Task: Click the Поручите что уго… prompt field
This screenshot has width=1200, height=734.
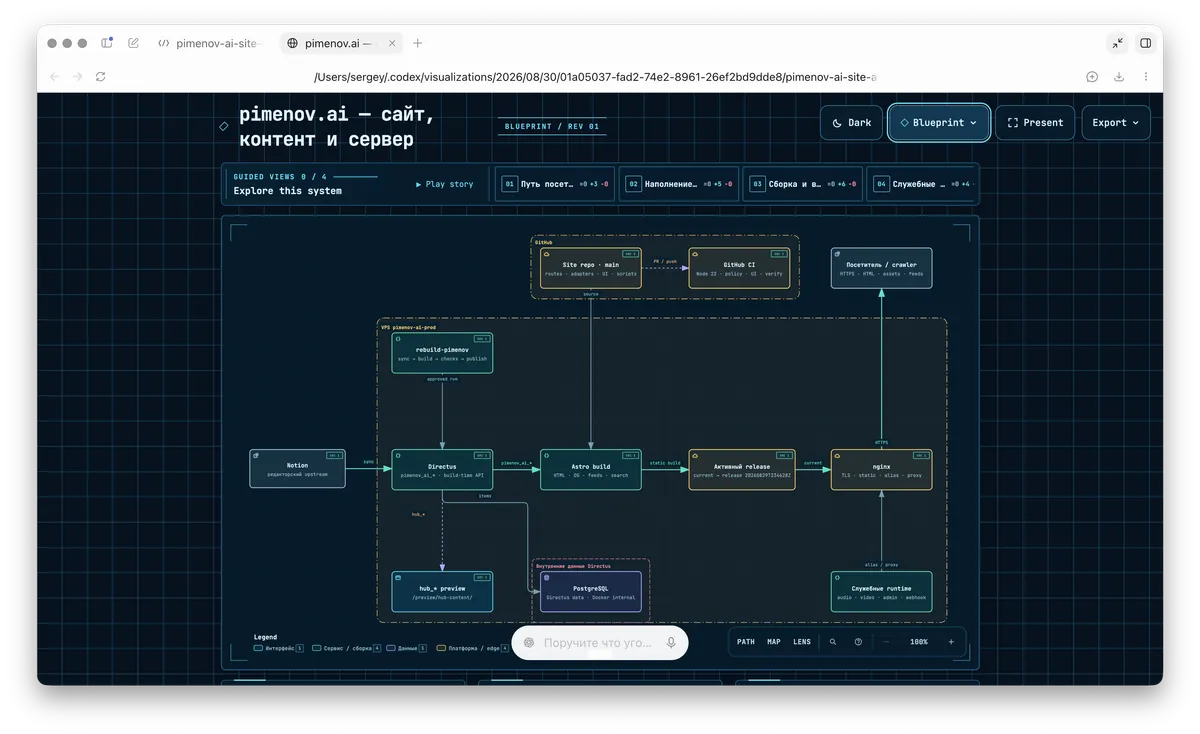Action: 598,643
